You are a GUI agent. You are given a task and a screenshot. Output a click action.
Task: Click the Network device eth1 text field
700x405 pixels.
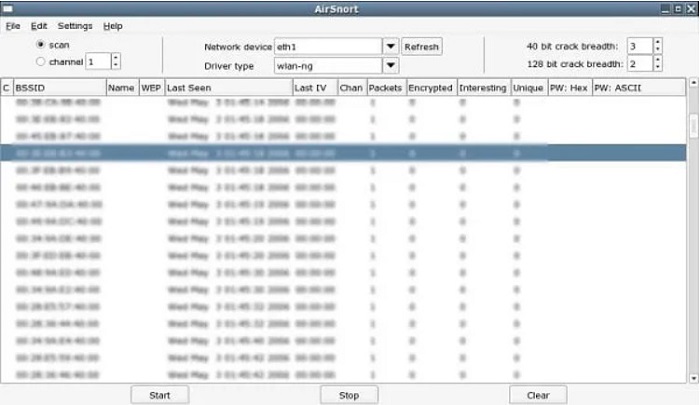(x=328, y=46)
